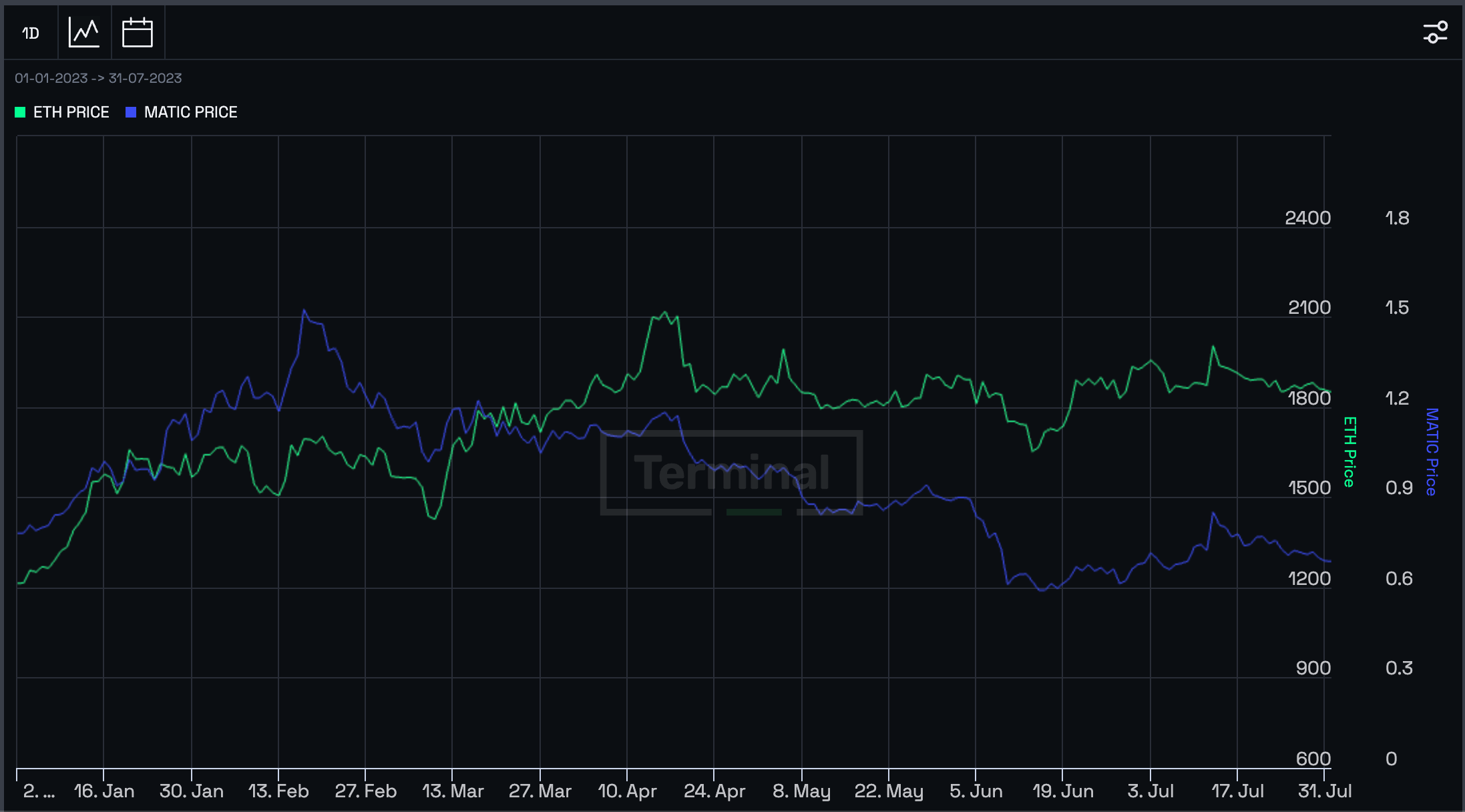1465x812 pixels.
Task: Click the MATIC Price axis title
Action: pos(1432,452)
